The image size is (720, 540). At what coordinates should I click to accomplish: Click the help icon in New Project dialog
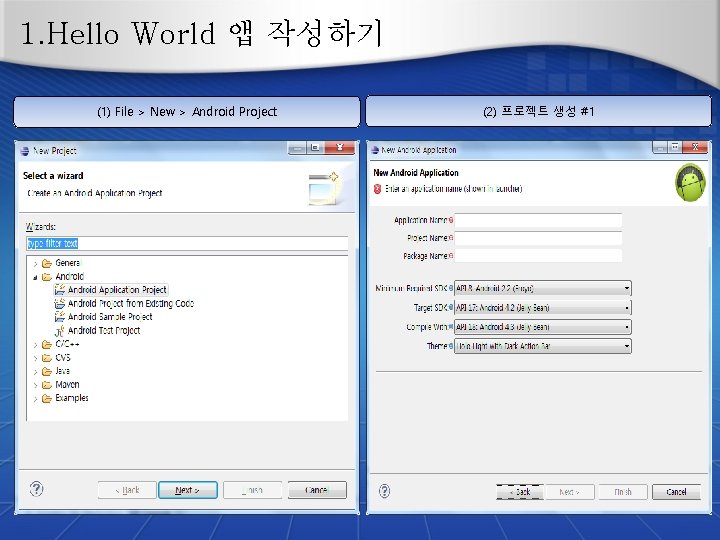pos(36,489)
